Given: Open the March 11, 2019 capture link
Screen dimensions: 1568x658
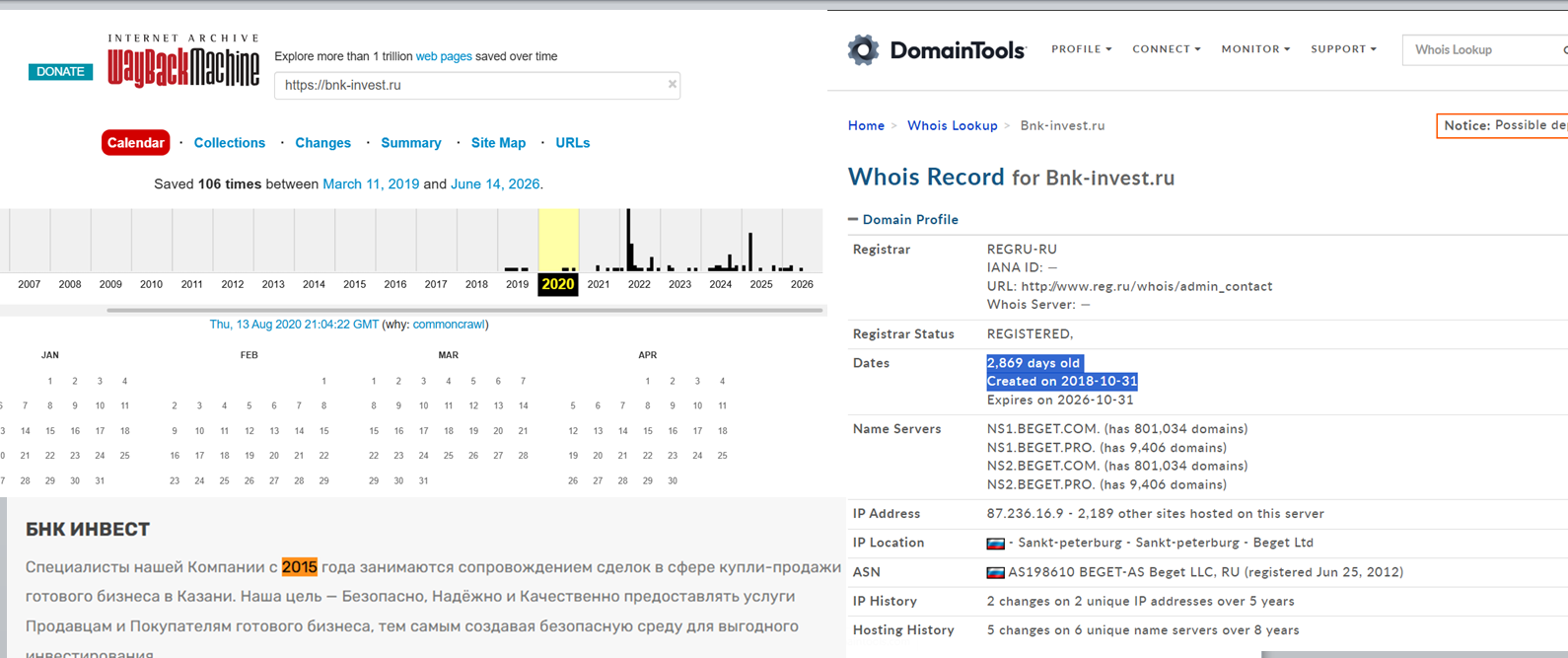Looking at the screenshot, I should [371, 184].
